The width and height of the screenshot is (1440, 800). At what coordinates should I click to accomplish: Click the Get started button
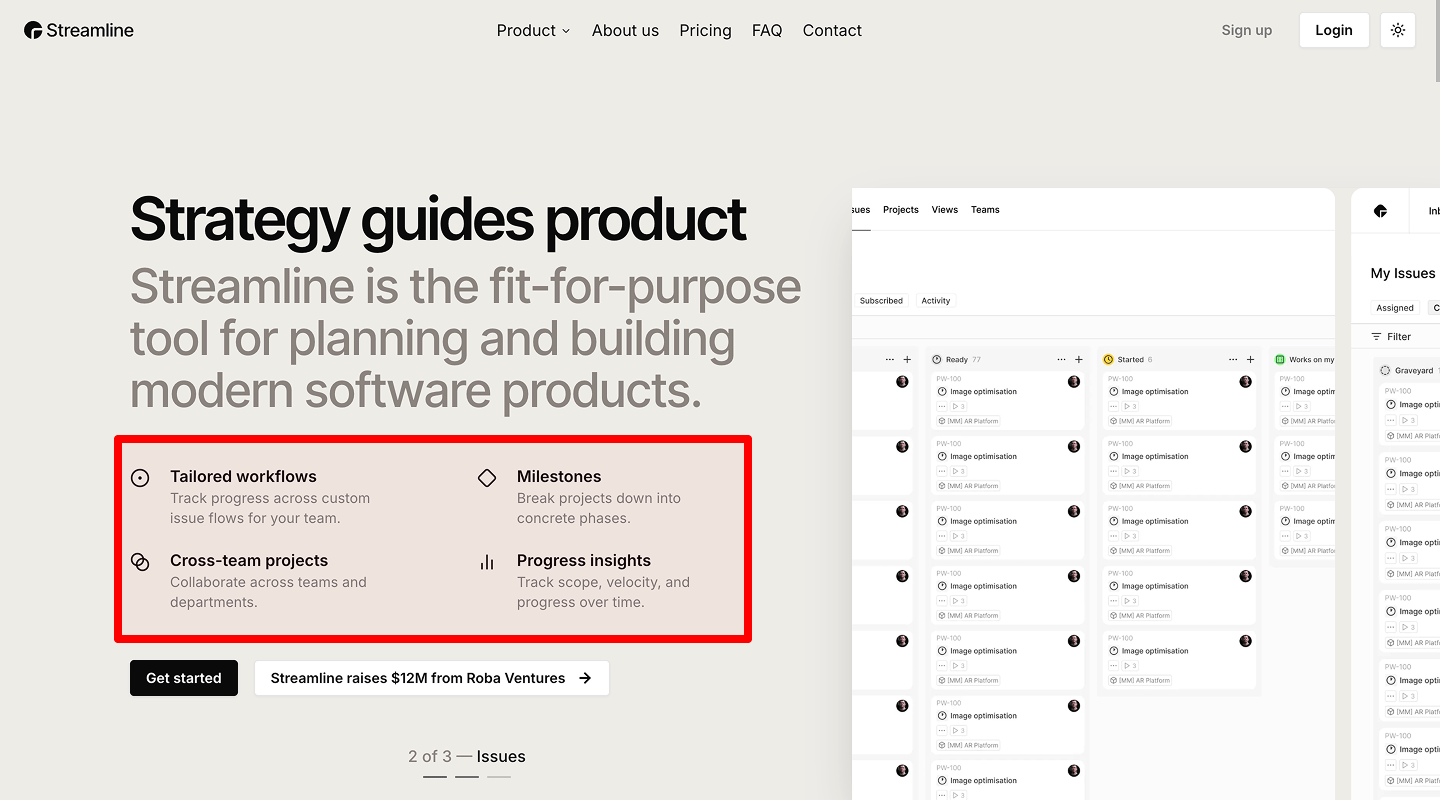183,678
